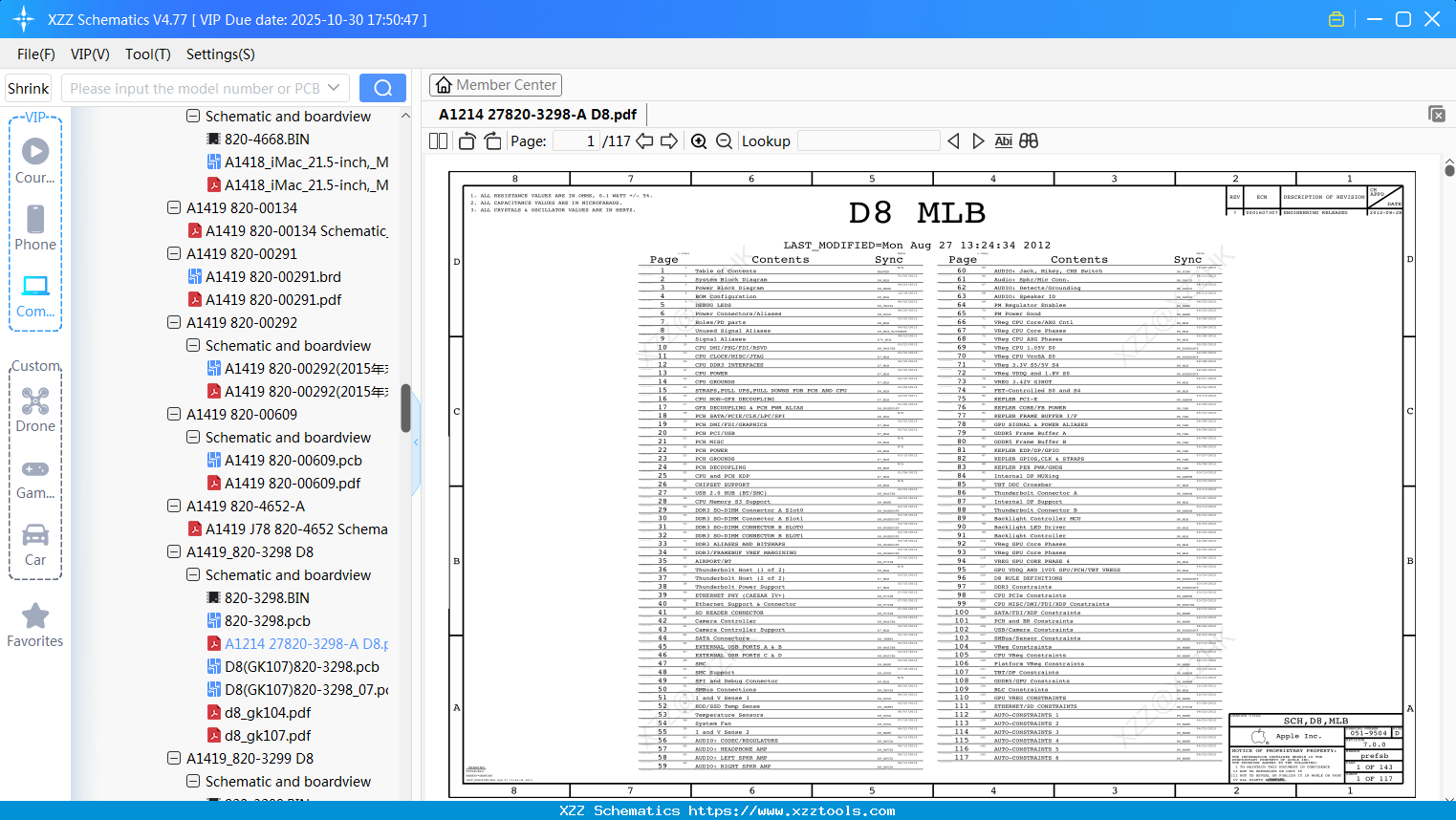Collapse the A1419_820-3298 D8 node

click(174, 552)
